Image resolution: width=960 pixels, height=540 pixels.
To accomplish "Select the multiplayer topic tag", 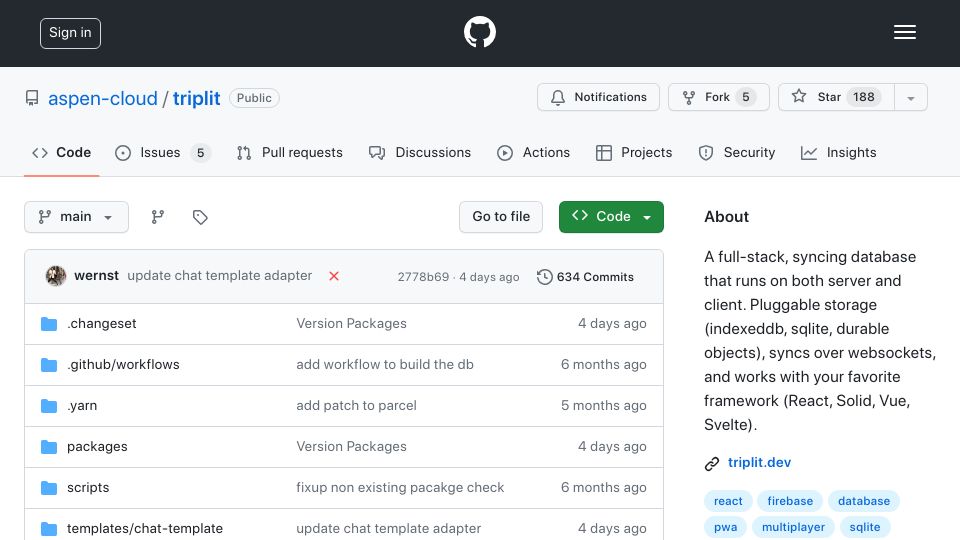I will [793, 527].
